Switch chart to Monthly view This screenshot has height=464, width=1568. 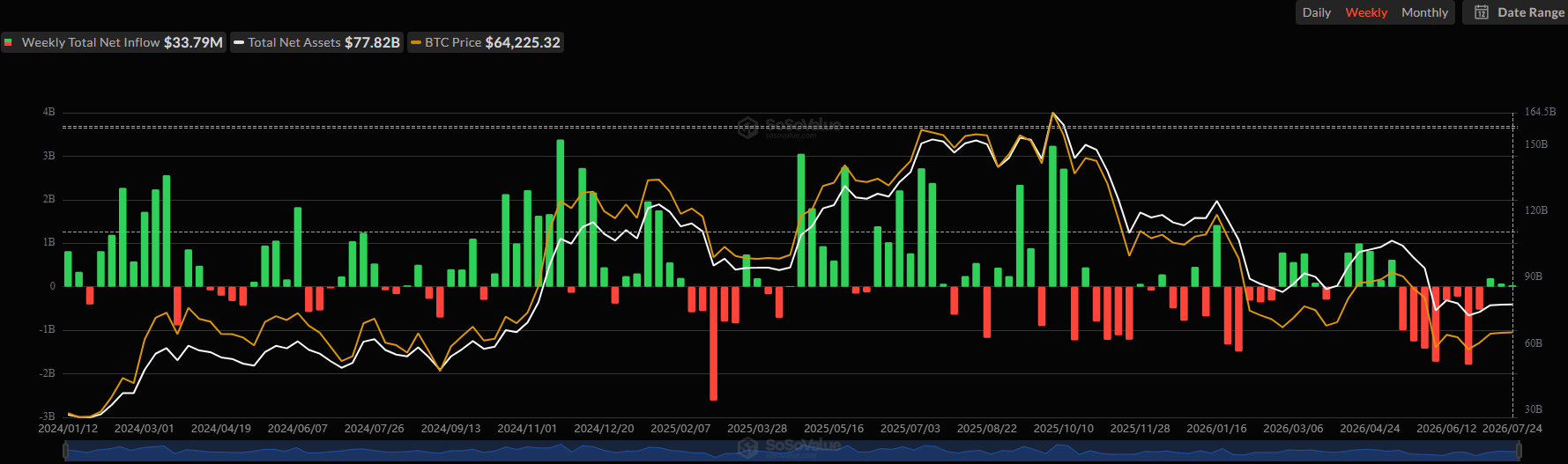tap(1424, 12)
